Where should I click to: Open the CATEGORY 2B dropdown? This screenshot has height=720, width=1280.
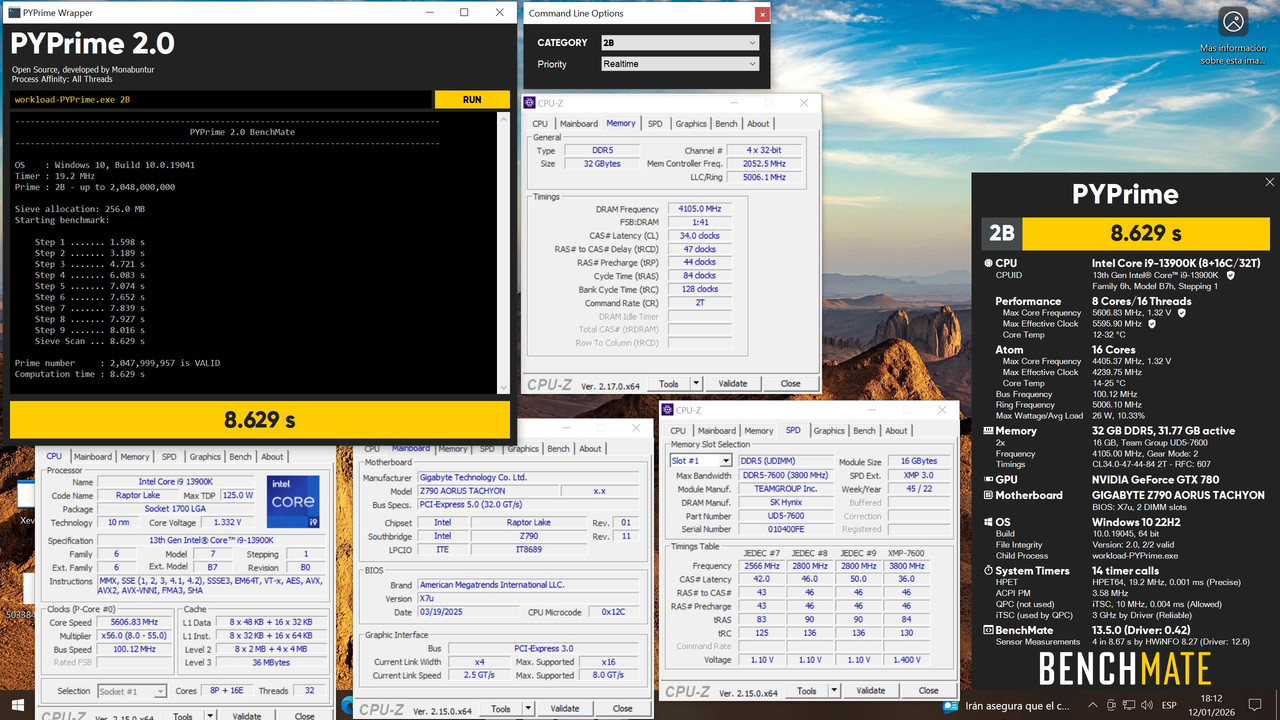point(679,43)
